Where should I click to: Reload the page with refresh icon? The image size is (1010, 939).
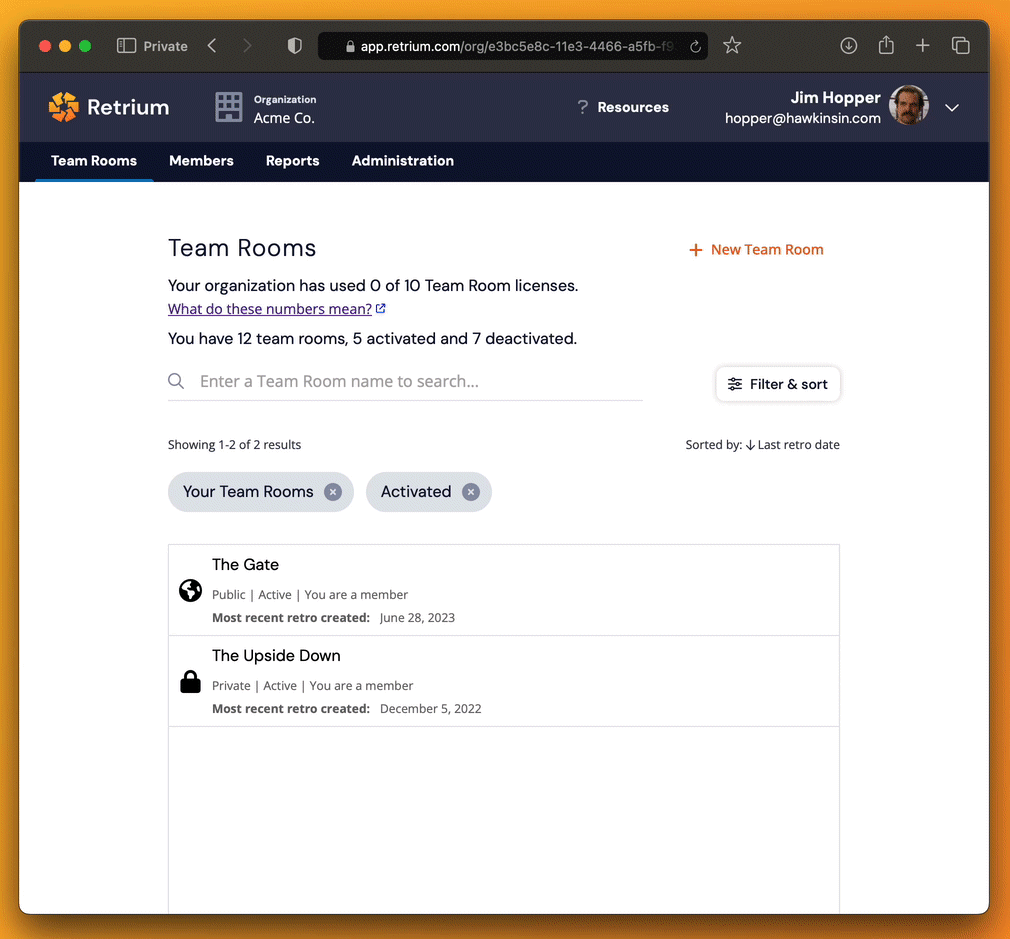[695, 46]
